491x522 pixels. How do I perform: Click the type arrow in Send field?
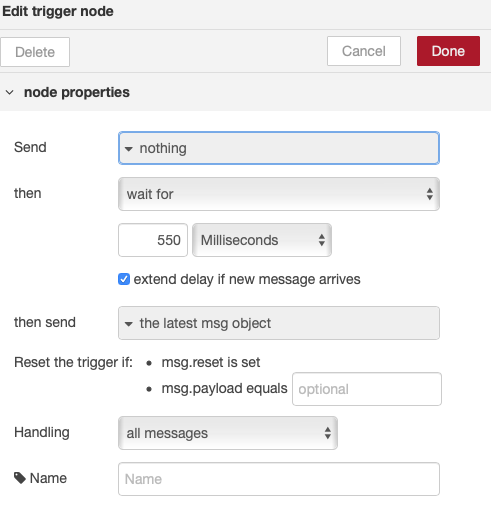click(129, 149)
